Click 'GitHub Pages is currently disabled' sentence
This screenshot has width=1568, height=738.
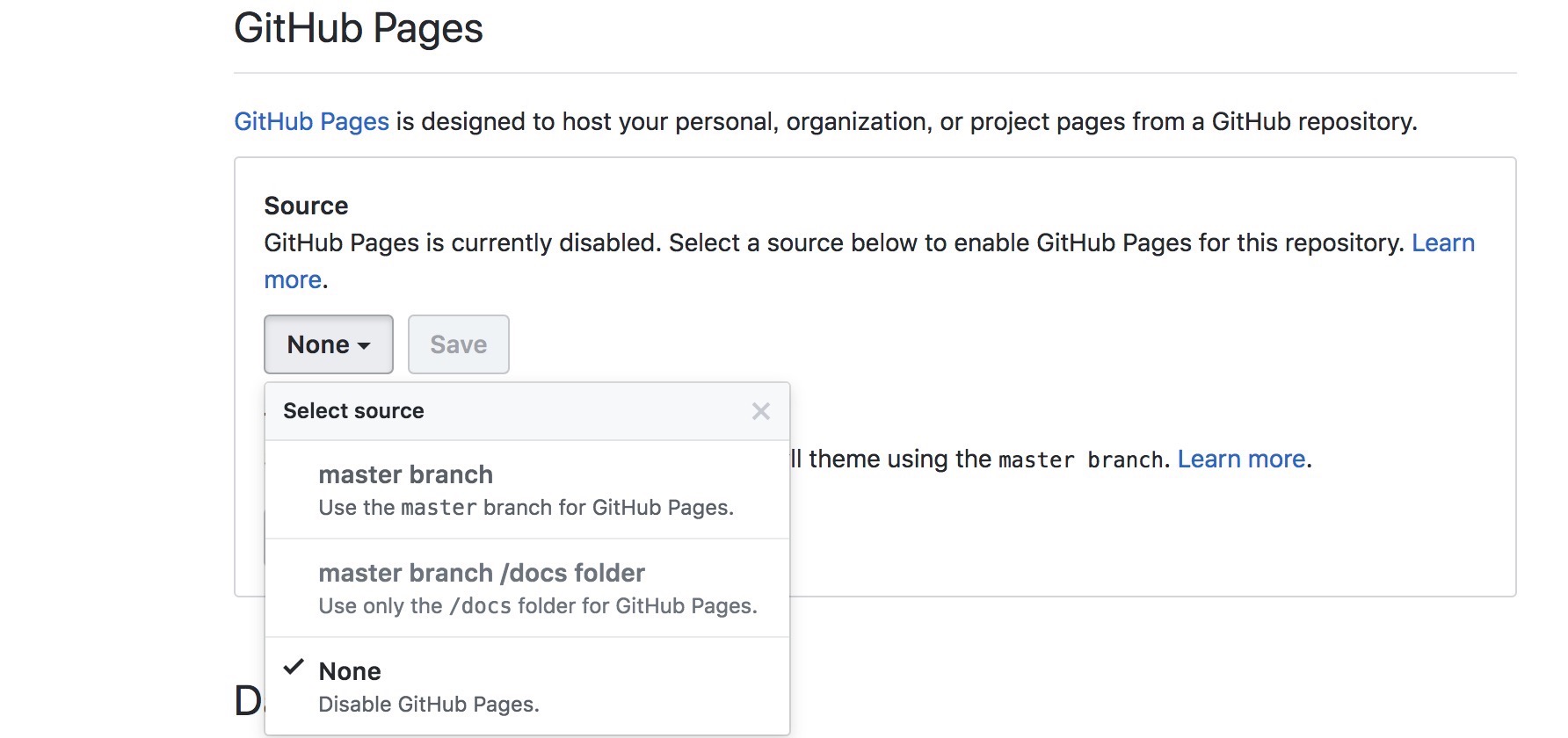pos(462,243)
